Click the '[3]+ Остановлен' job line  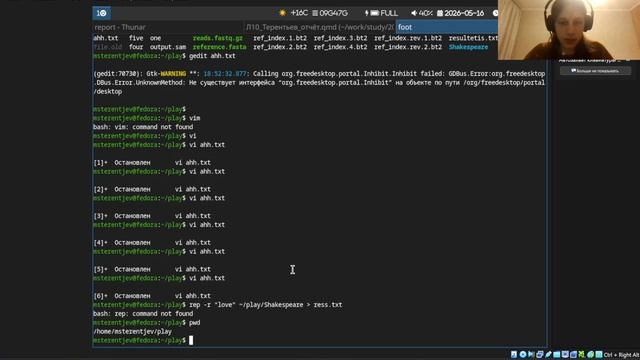152,216
